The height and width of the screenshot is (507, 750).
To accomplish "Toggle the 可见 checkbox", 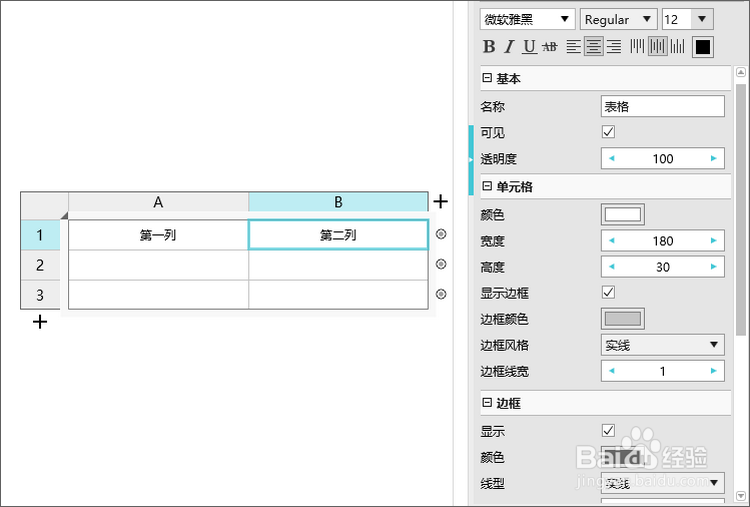I will [608, 132].
